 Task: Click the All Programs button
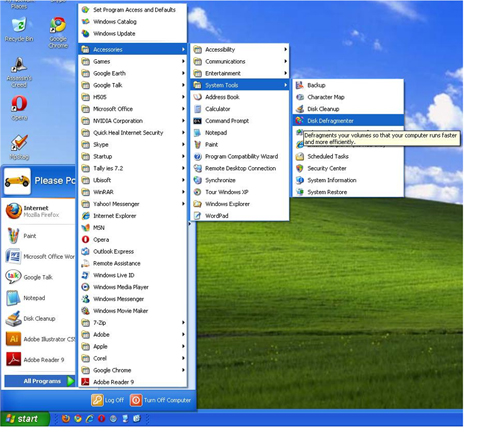(x=40, y=381)
